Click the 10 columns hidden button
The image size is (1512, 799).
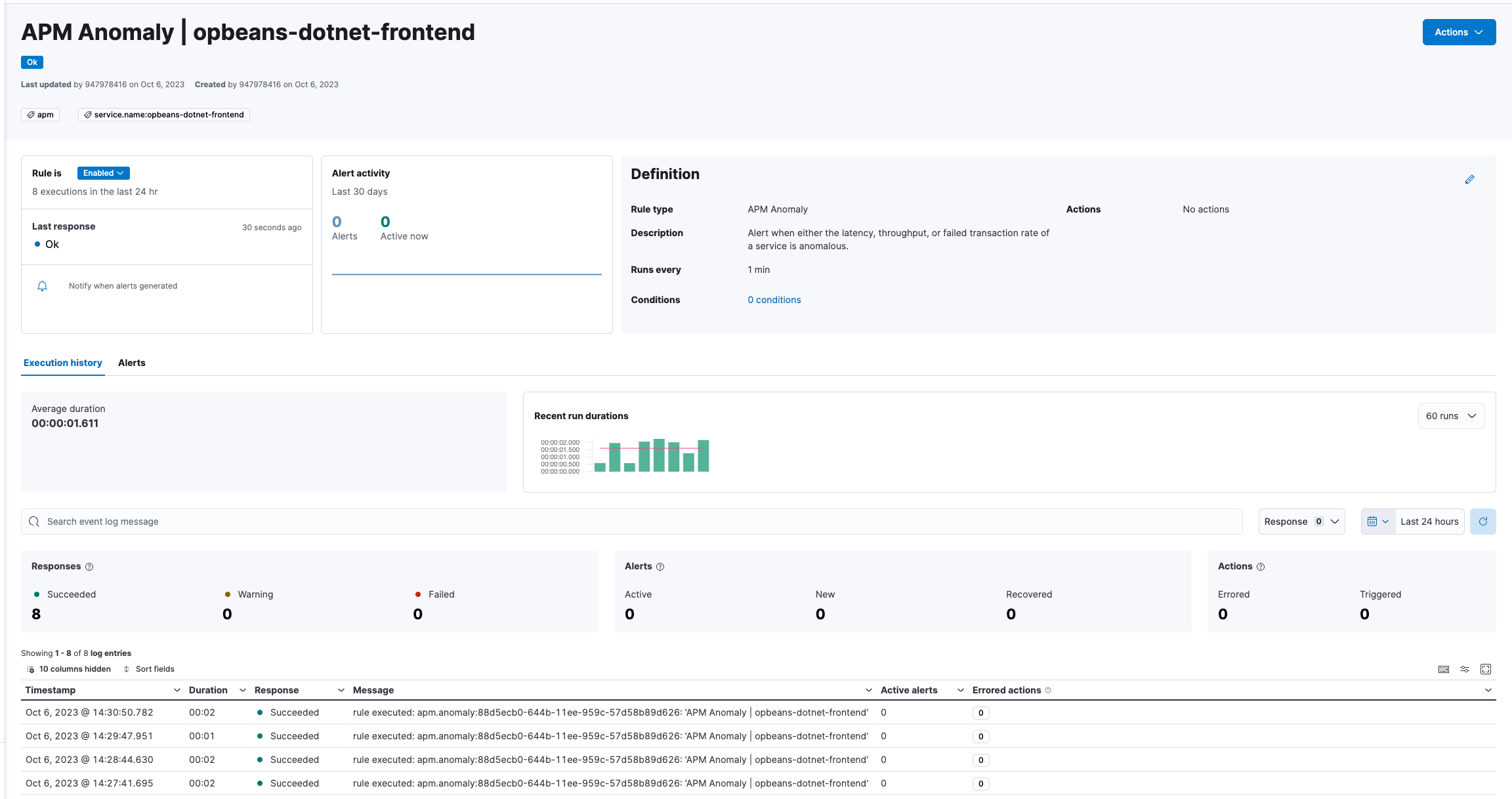pyautogui.click(x=69, y=669)
